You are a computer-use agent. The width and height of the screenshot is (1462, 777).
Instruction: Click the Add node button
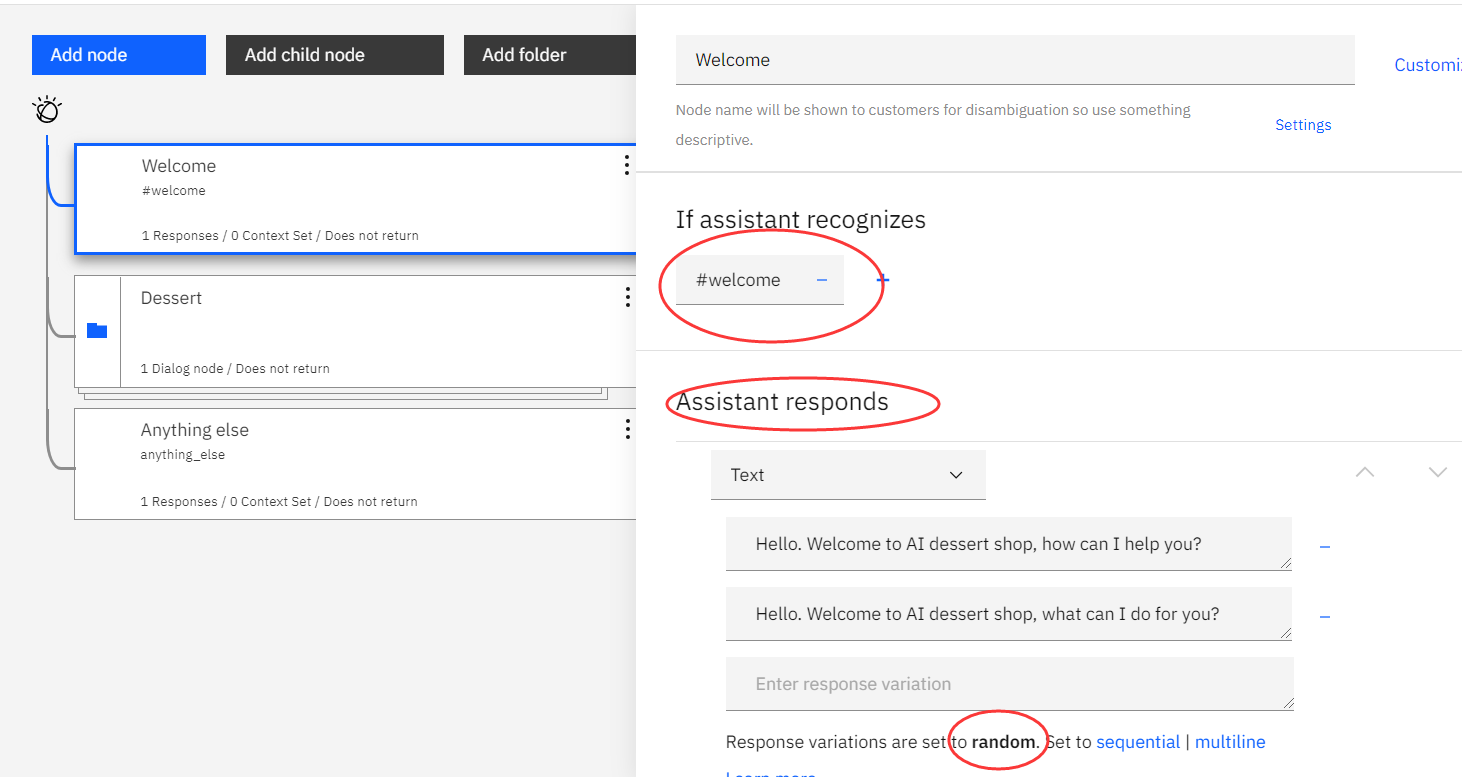click(x=119, y=55)
